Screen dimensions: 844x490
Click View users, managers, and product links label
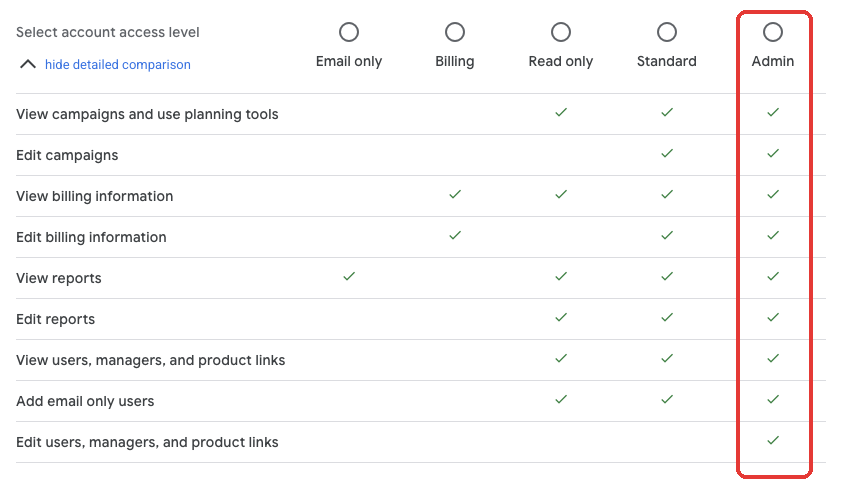click(151, 360)
